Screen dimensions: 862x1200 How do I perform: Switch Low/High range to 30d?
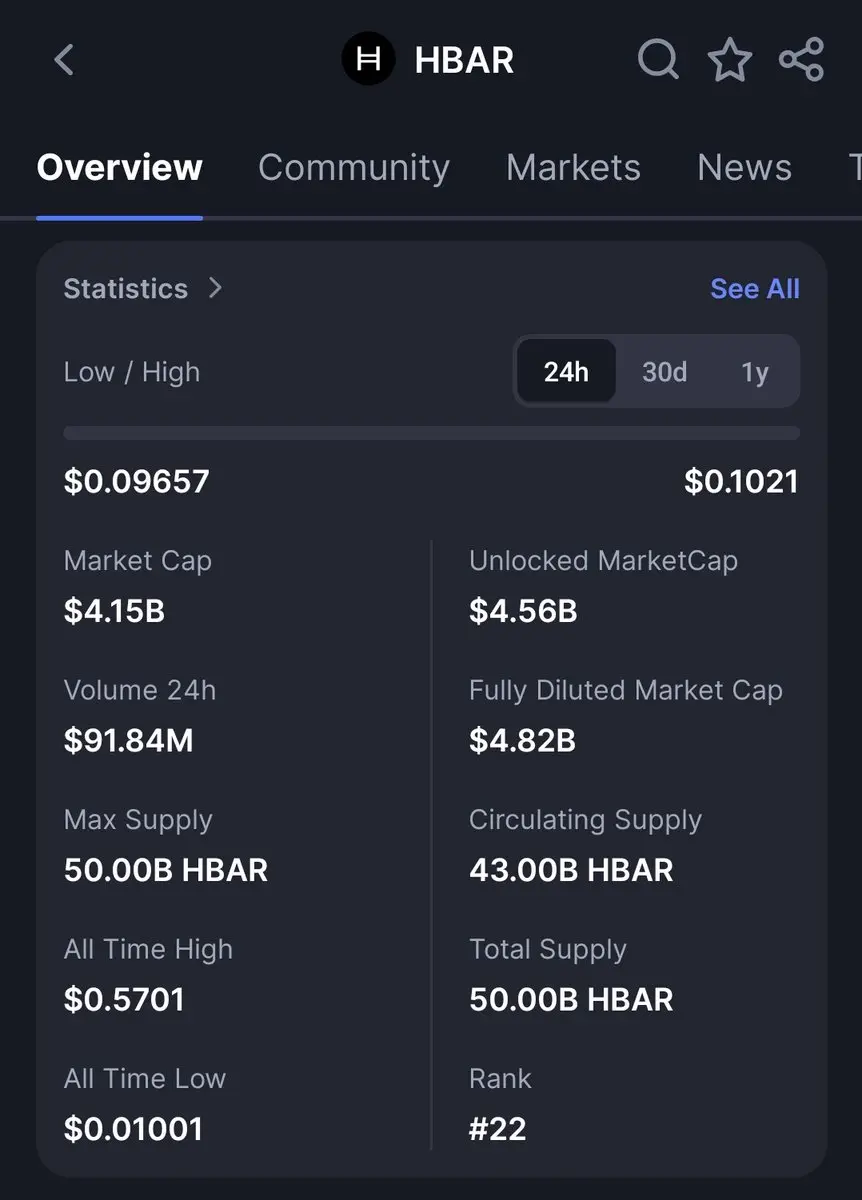pyautogui.click(x=664, y=372)
